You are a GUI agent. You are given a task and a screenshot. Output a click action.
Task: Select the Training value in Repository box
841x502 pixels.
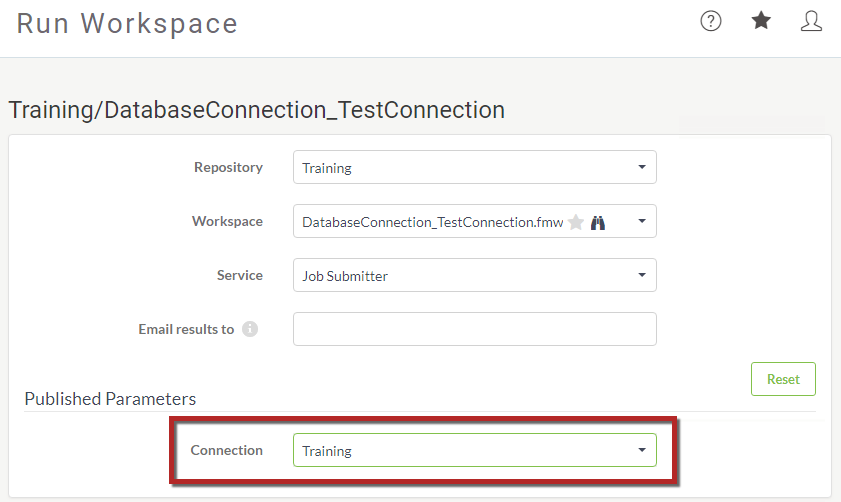point(327,168)
